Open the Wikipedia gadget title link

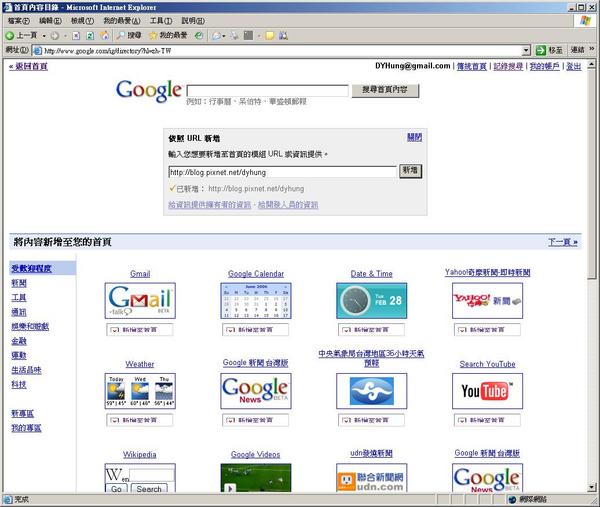pos(140,455)
